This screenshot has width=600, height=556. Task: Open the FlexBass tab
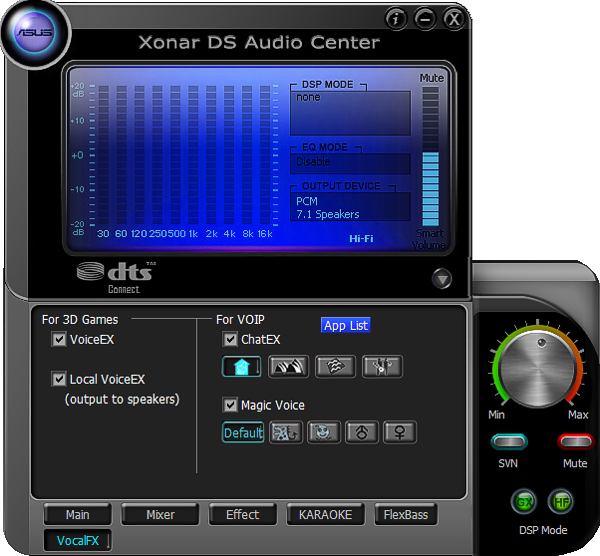[406, 515]
